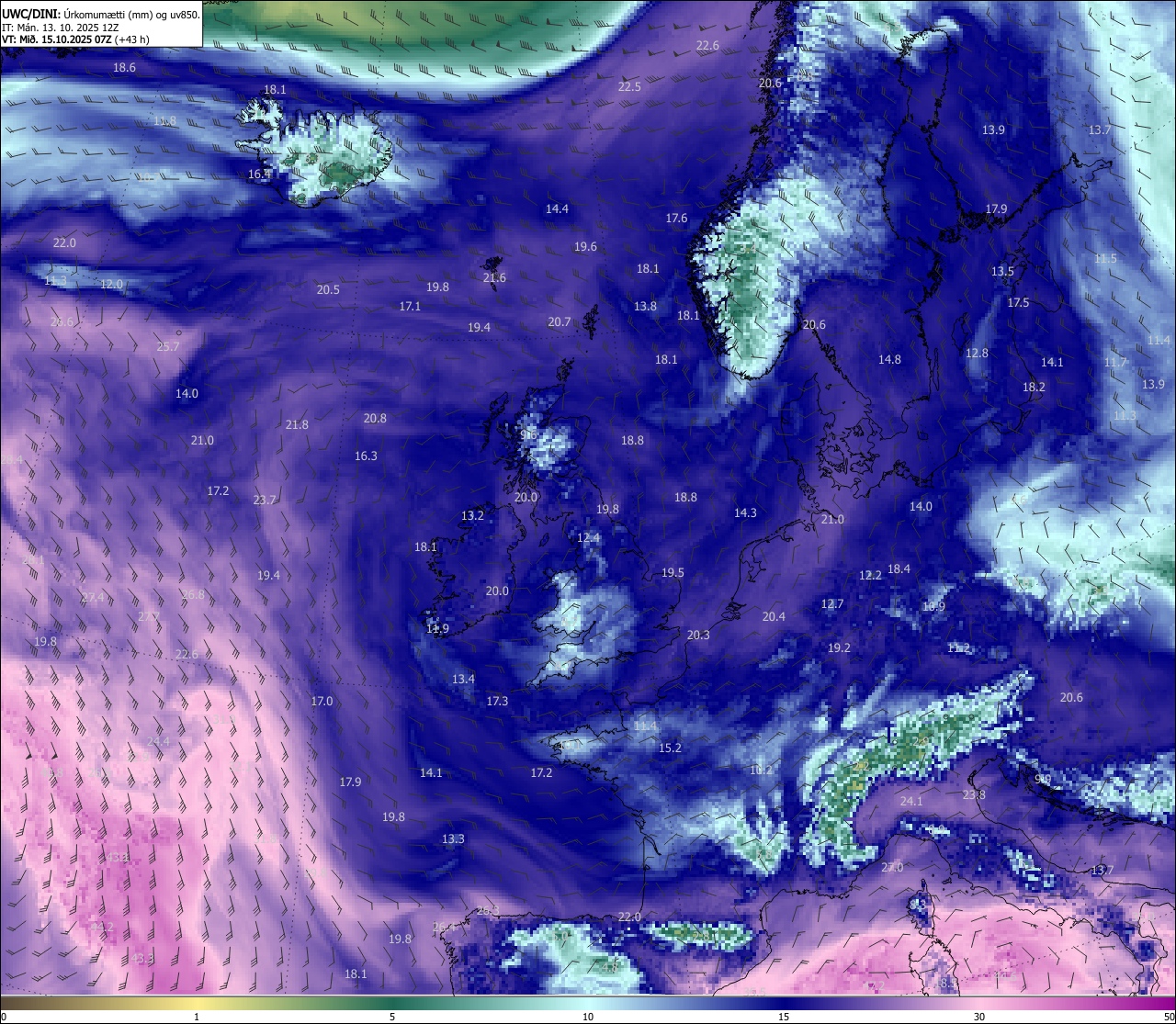The height and width of the screenshot is (1024, 1176).
Task: Click the 18.4 value label
Action: click(x=899, y=569)
